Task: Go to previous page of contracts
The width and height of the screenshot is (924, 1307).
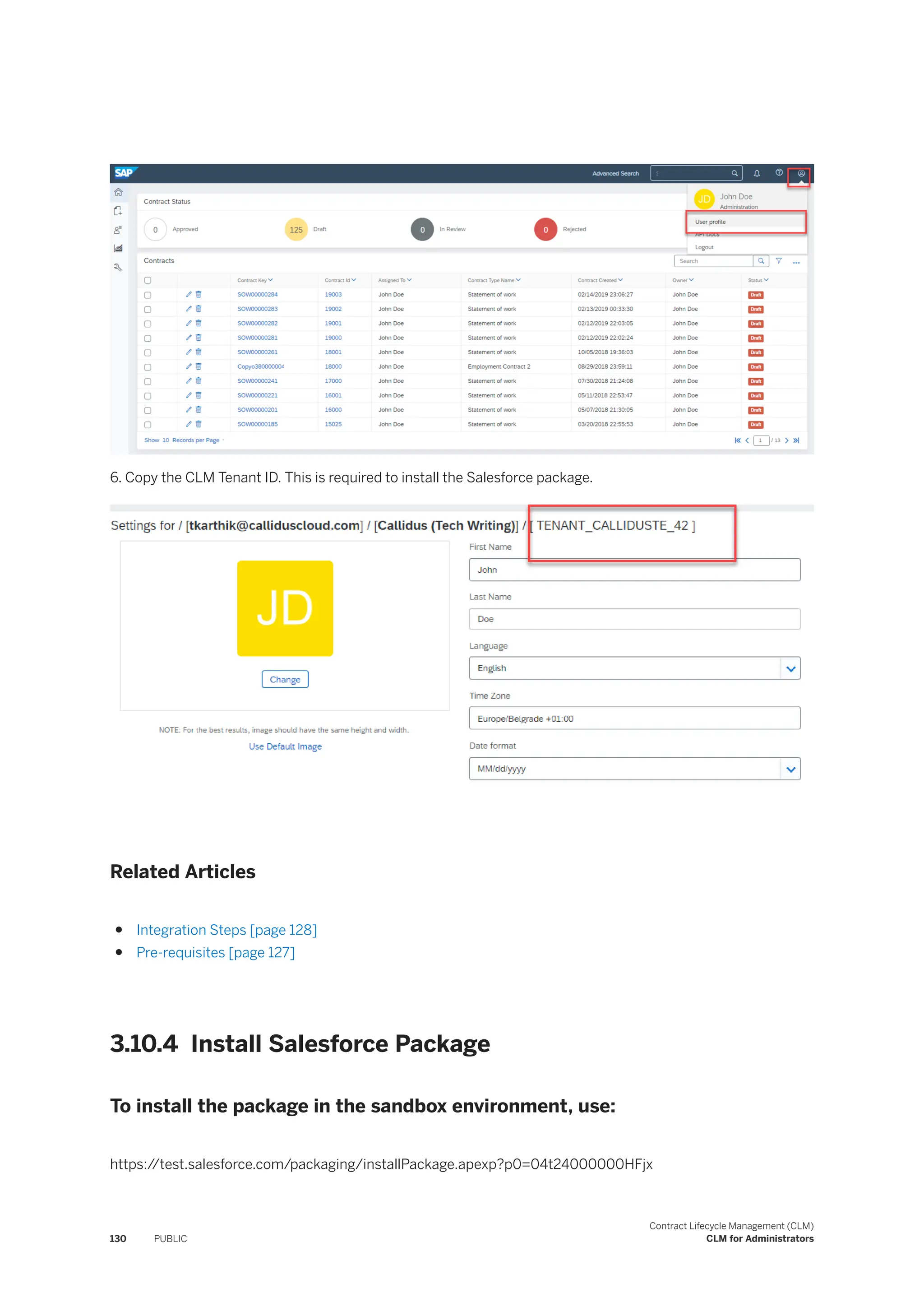Action: [x=747, y=440]
